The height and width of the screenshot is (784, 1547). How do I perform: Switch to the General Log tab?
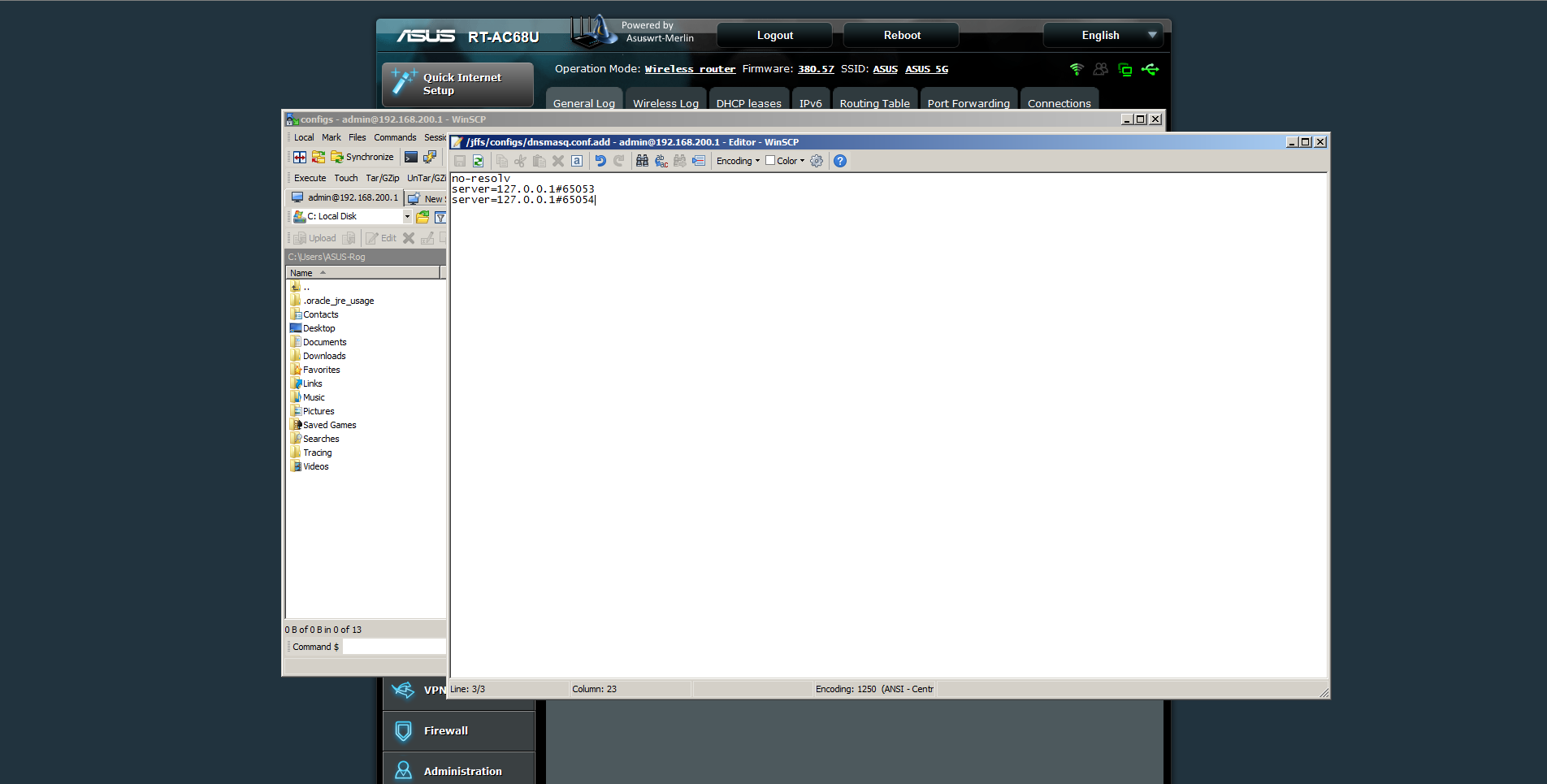[x=584, y=101]
